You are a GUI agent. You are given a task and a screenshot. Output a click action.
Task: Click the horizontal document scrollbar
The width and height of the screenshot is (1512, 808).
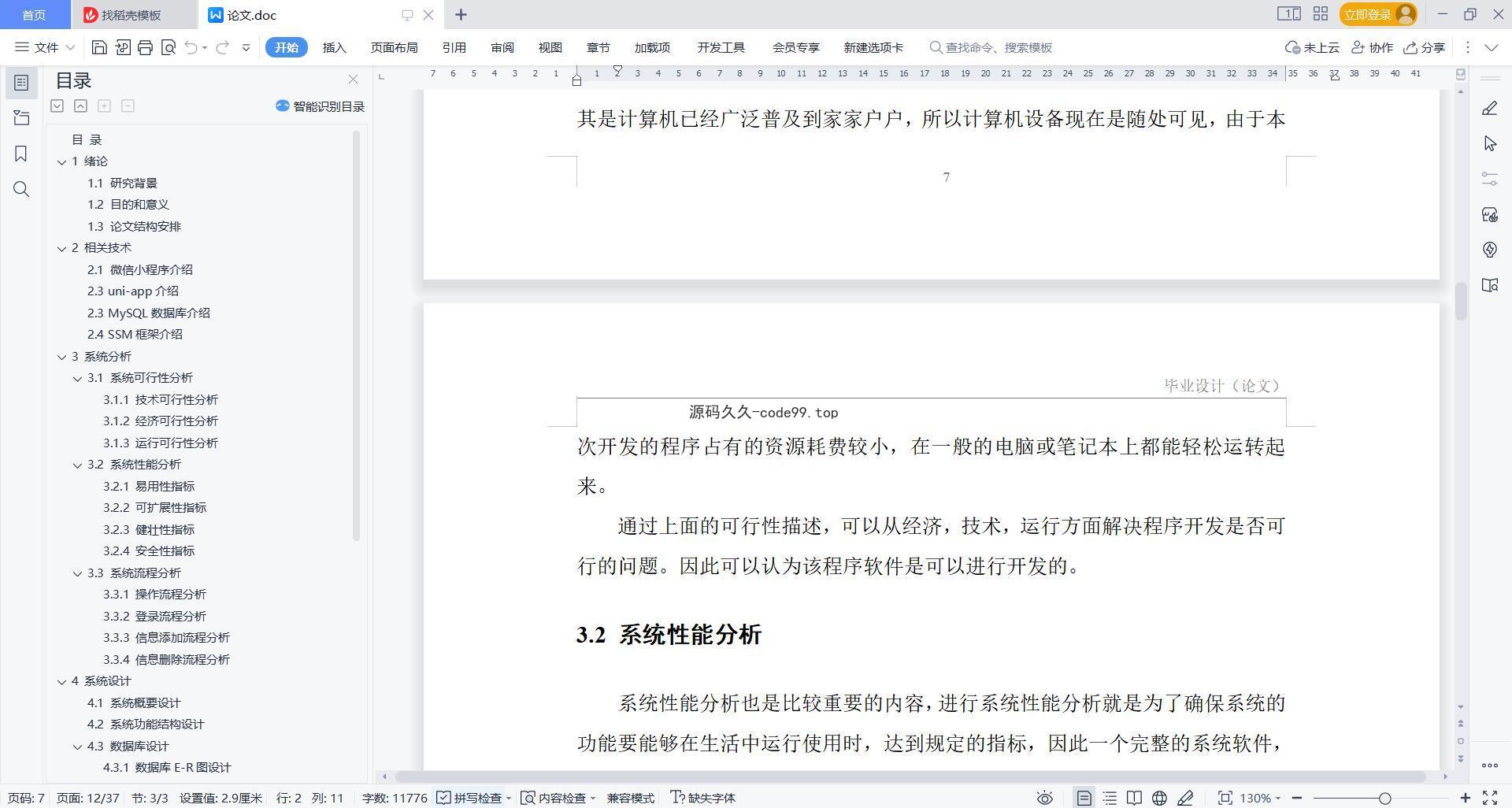tap(910, 776)
